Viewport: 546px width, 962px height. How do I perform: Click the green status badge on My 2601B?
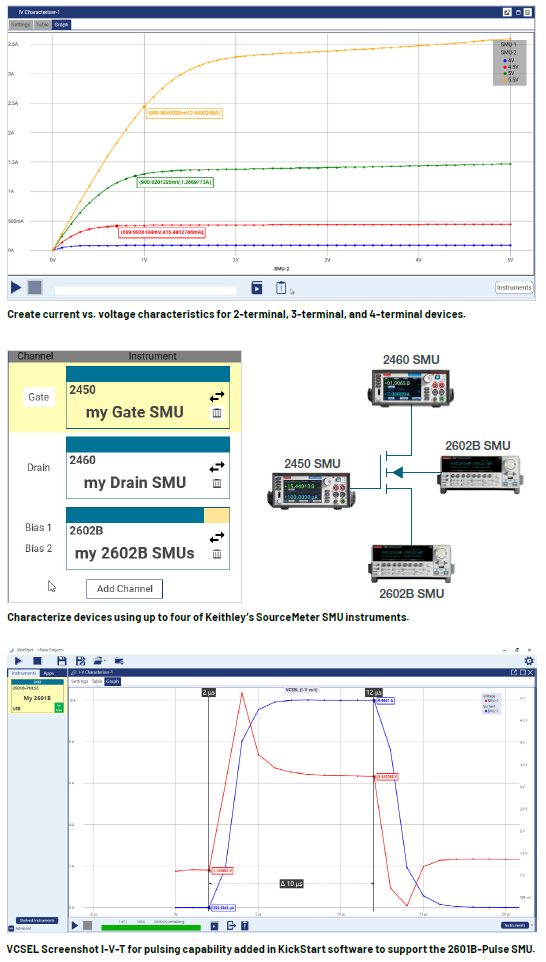(59, 707)
